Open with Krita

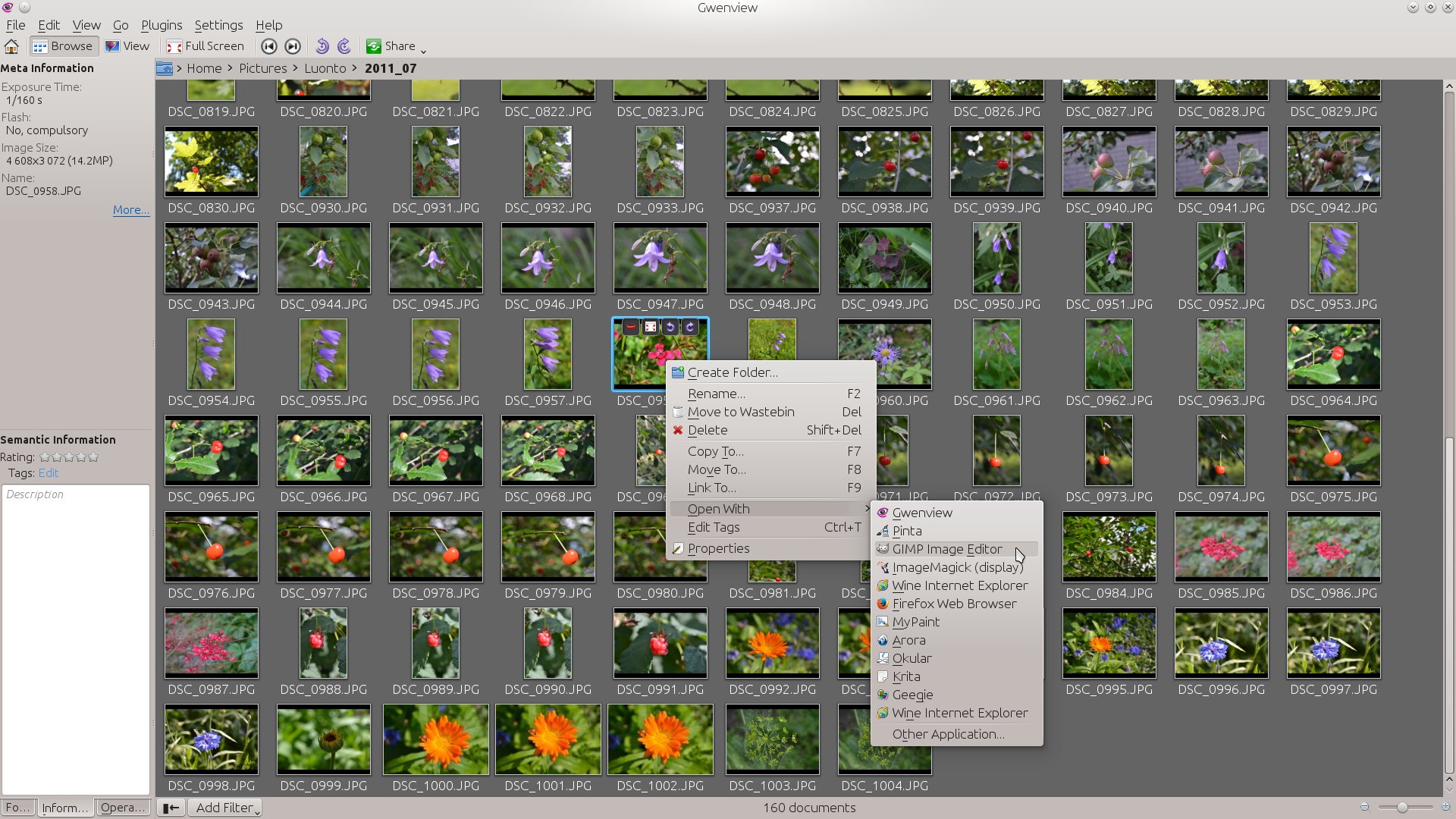click(957, 676)
